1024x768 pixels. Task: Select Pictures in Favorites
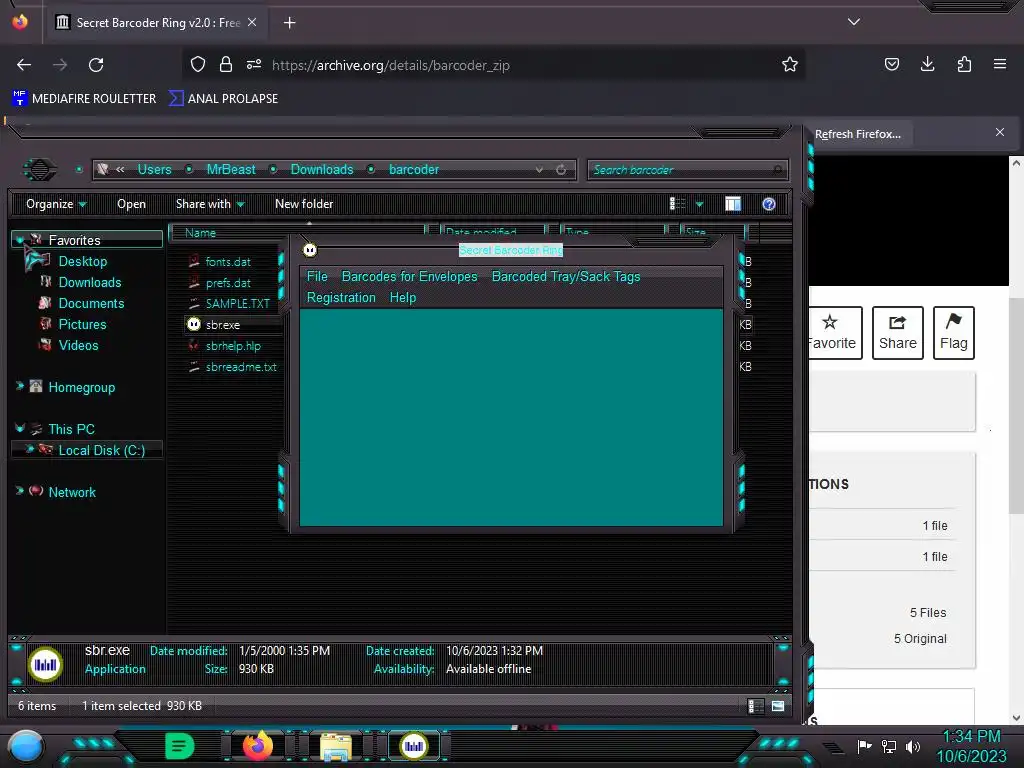[x=82, y=324]
